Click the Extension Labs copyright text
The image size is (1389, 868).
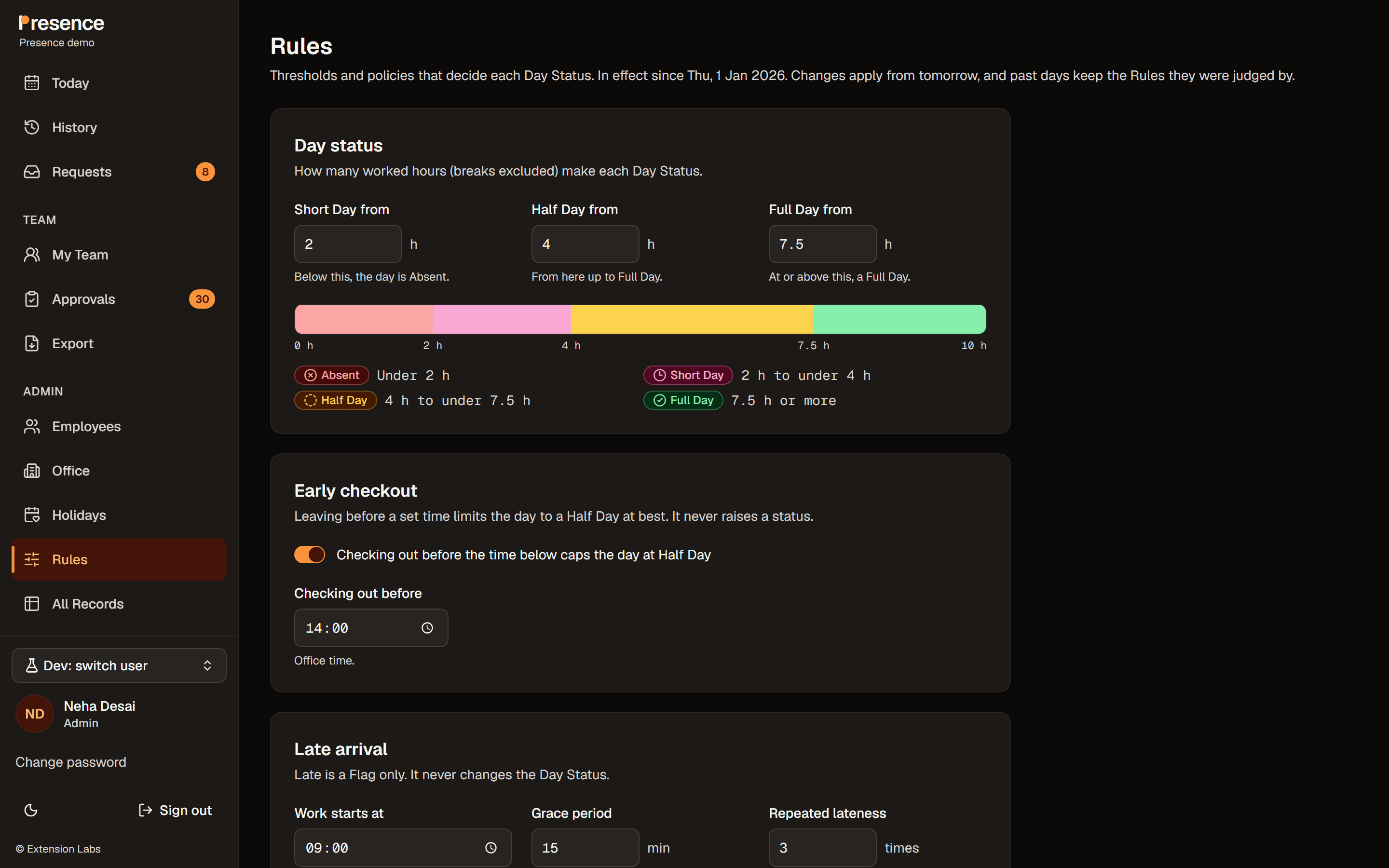pyautogui.click(x=58, y=849)
